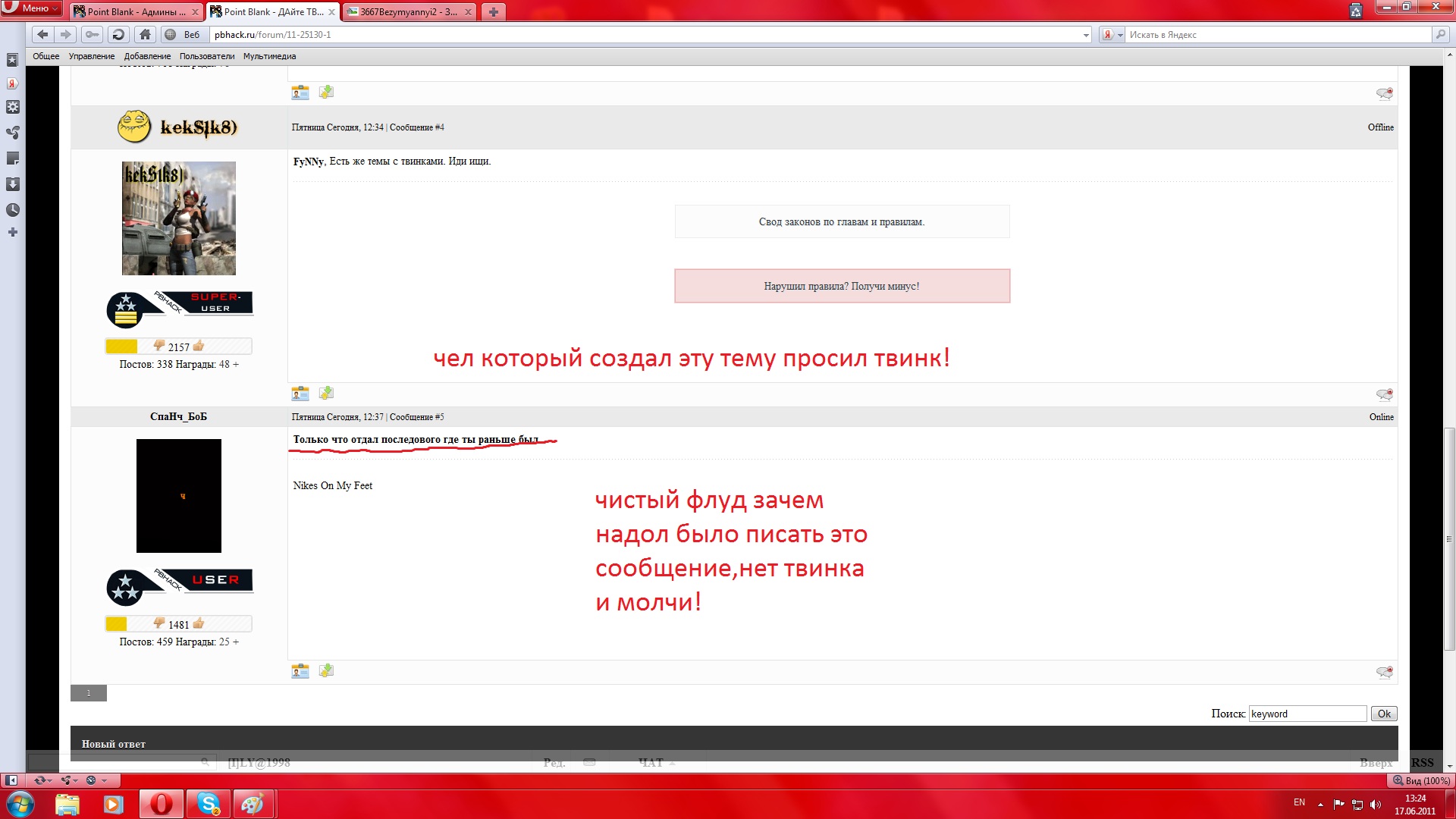Viewport: 1456px width, 819px height.
Task: Open the Opera Unite panel in sidebar
Action: (12, 132)
